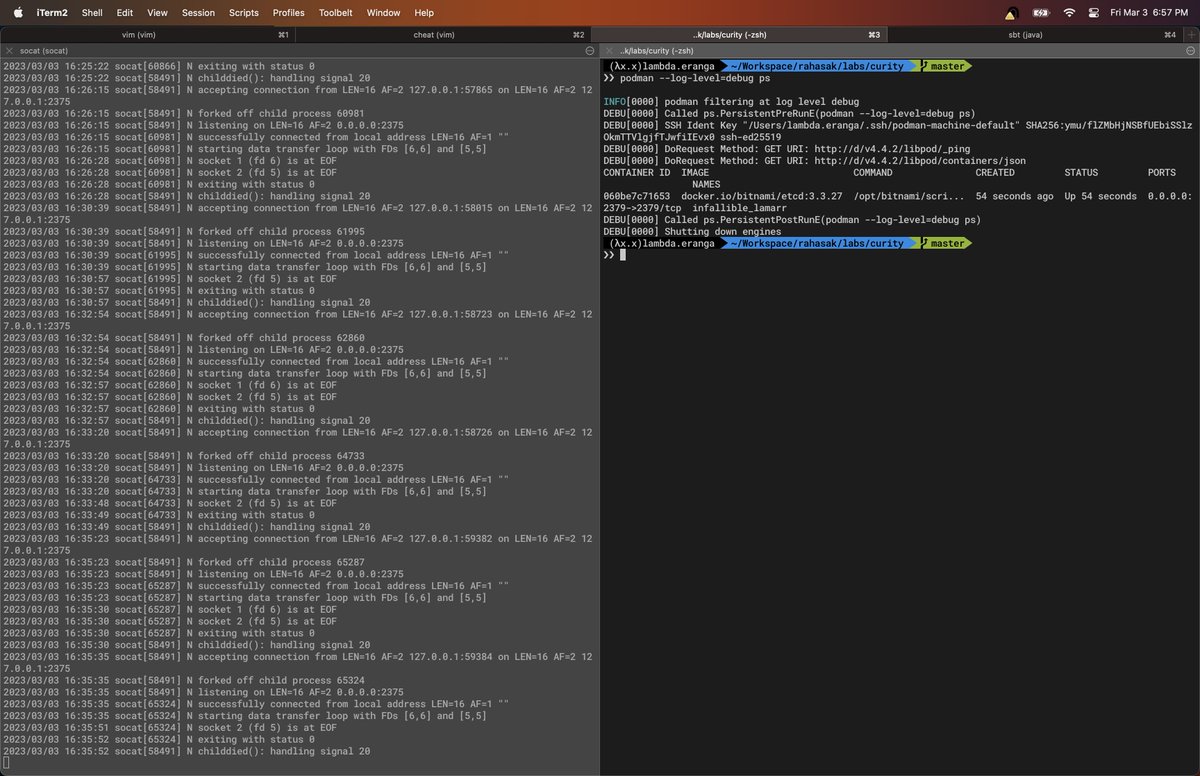Click the Wi-Fi icon in the menu bar
The height and width of the screenshot is (776, 1200).
pos(1069,13)
